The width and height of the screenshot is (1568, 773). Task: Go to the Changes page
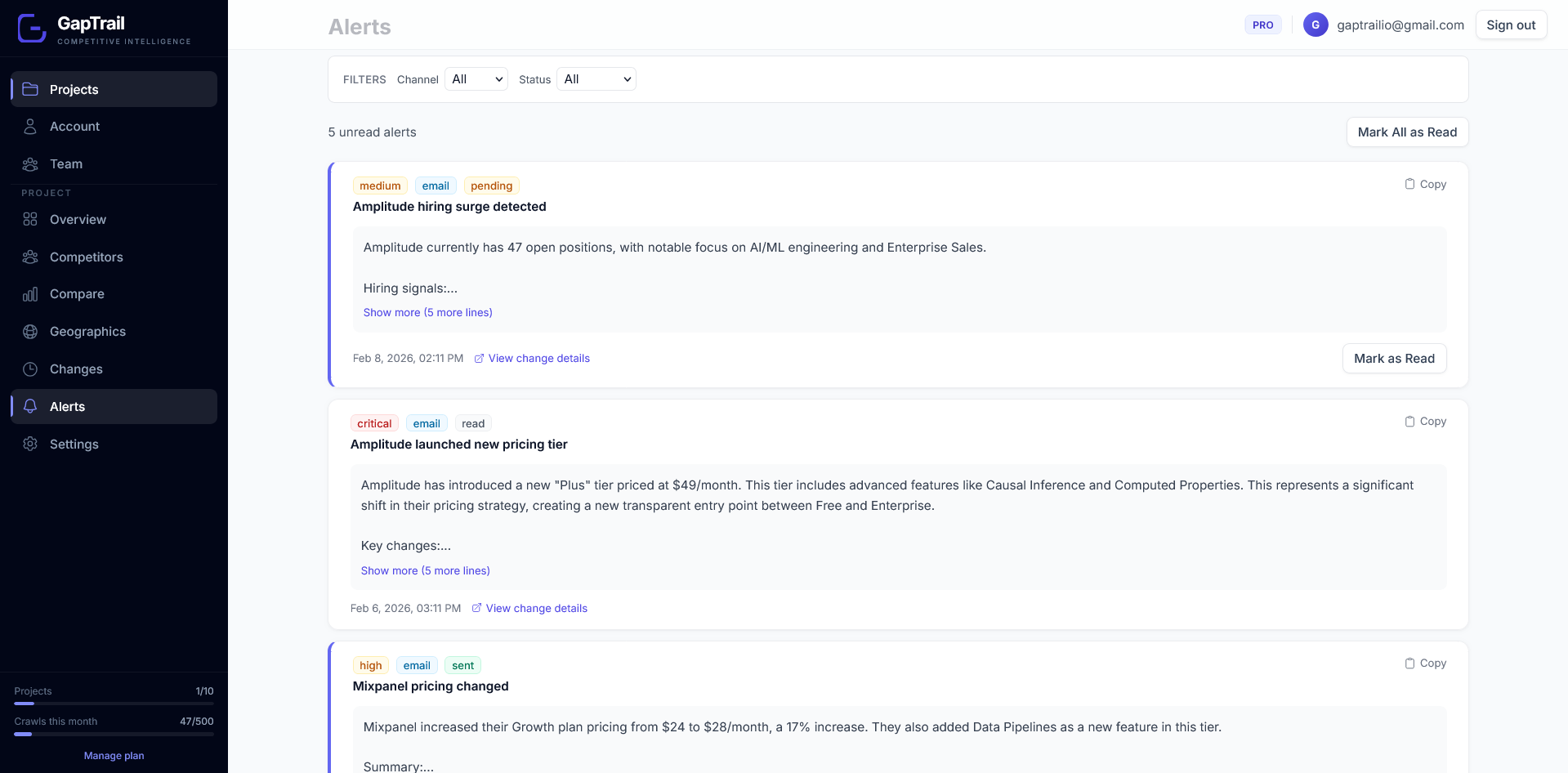[114, 369]
